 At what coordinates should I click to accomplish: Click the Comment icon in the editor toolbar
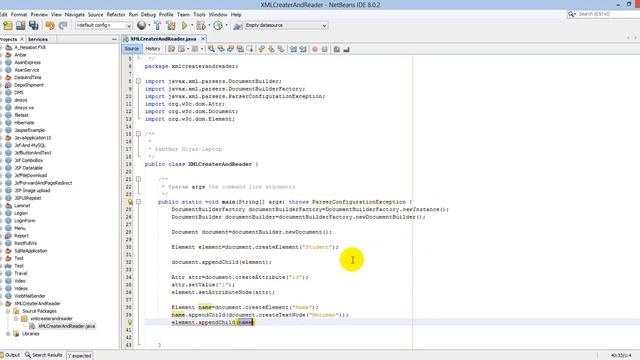[x=337, y=49]
